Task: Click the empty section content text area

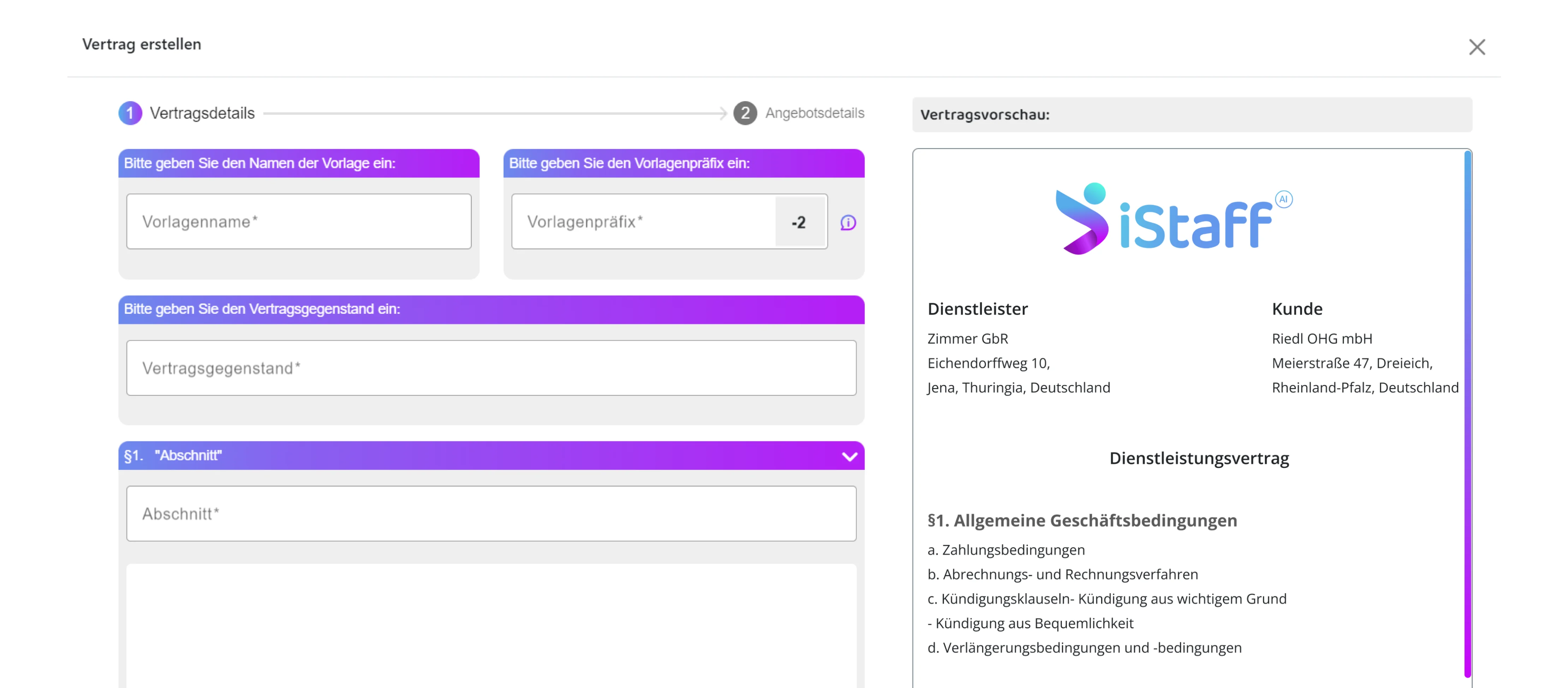Action: [491, 626]
